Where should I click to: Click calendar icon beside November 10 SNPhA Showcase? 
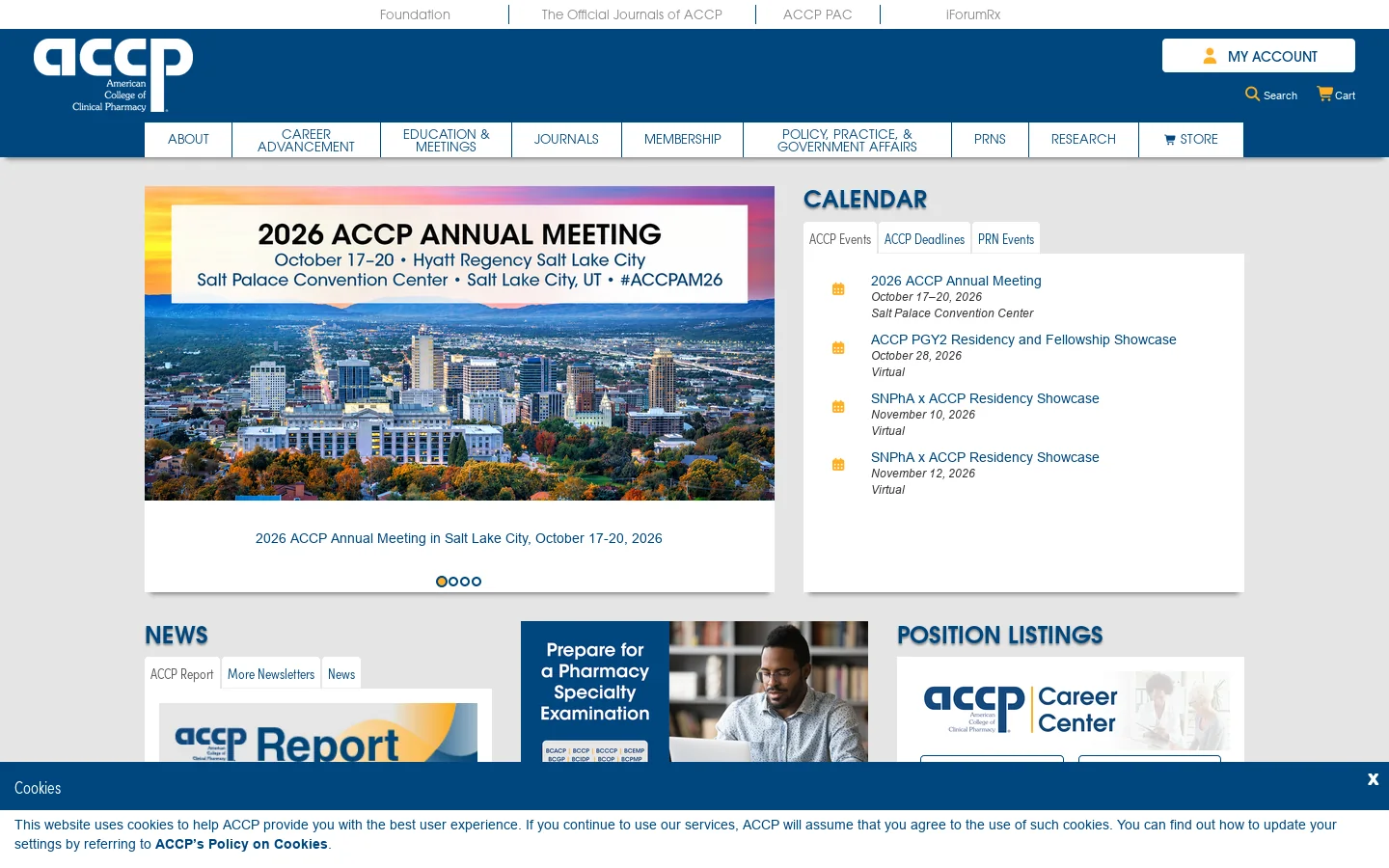(838, 406)
